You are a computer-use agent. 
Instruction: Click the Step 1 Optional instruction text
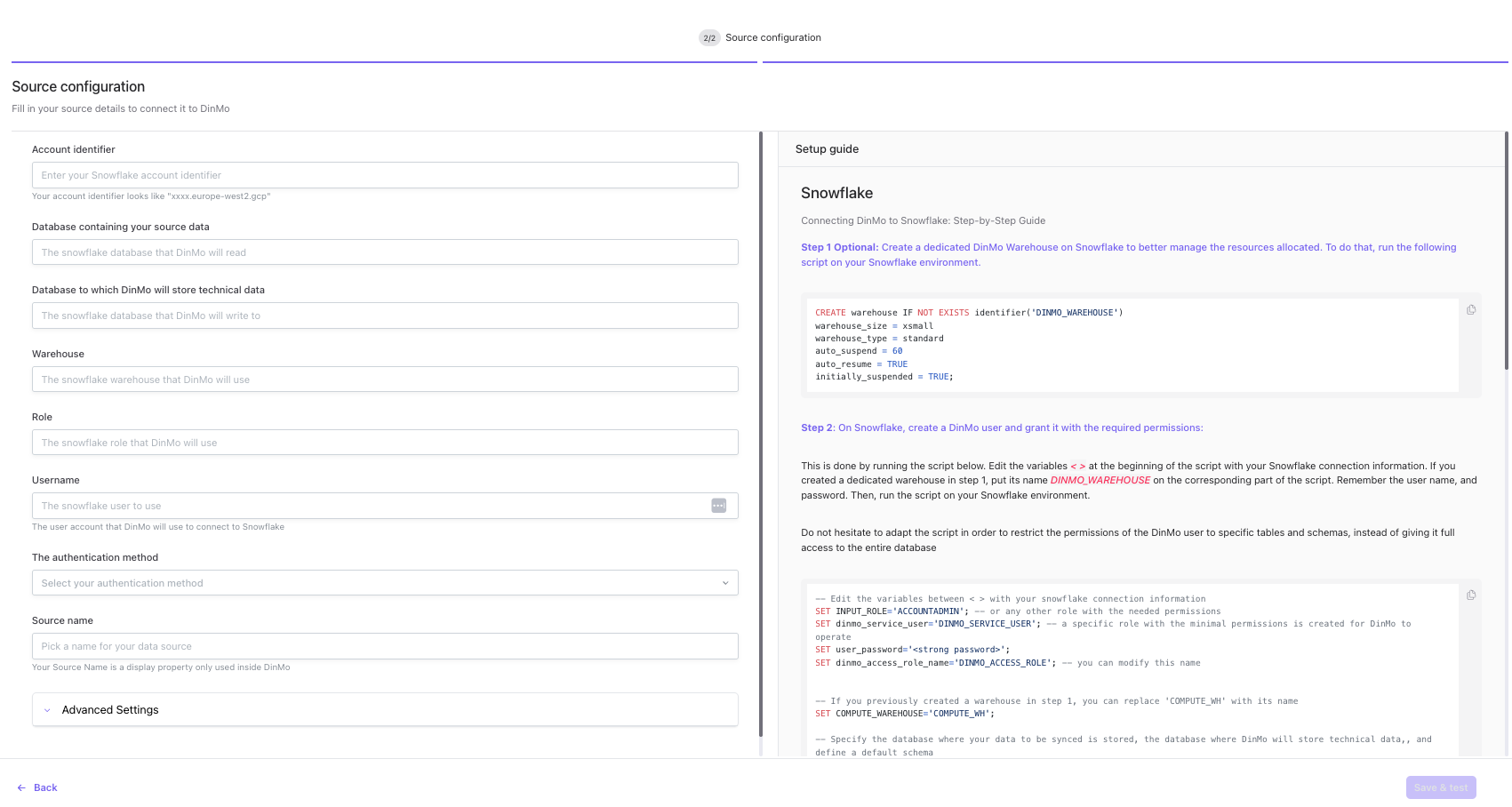point(1129,255)
